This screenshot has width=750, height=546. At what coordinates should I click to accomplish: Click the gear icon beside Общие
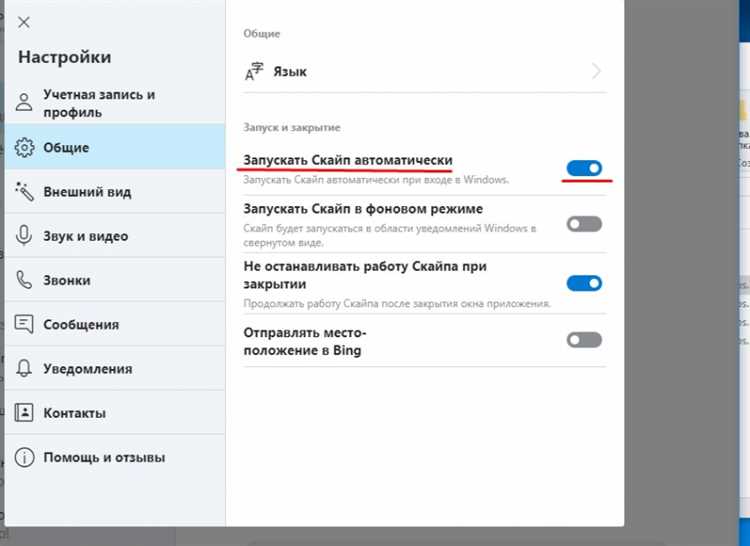click(25, 148)
